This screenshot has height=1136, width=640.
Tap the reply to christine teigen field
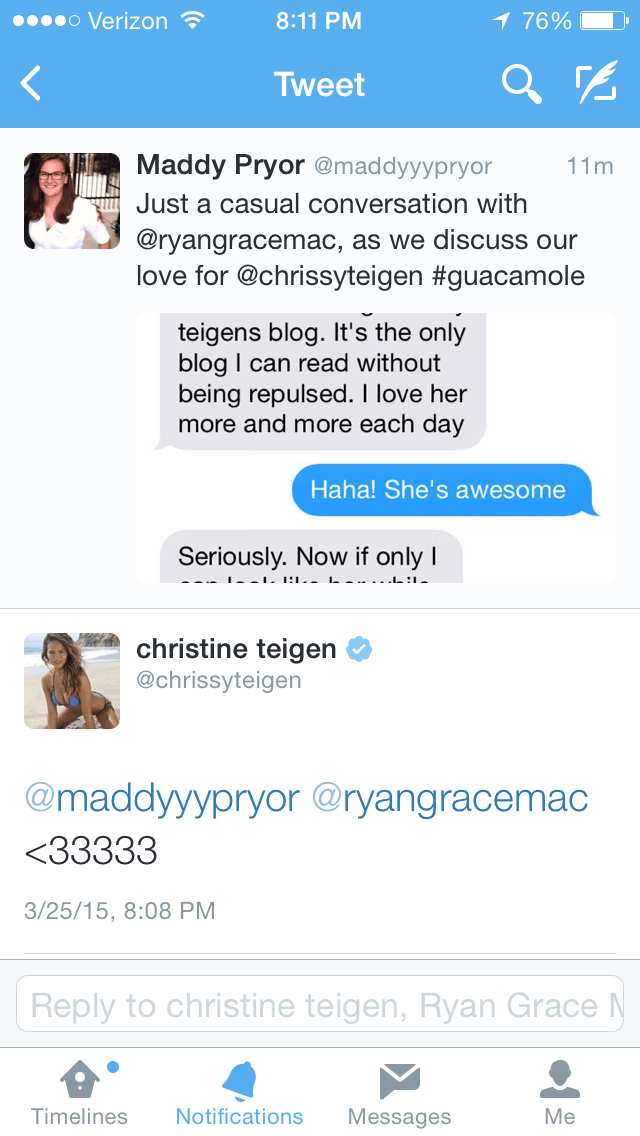pos(320,1004)
